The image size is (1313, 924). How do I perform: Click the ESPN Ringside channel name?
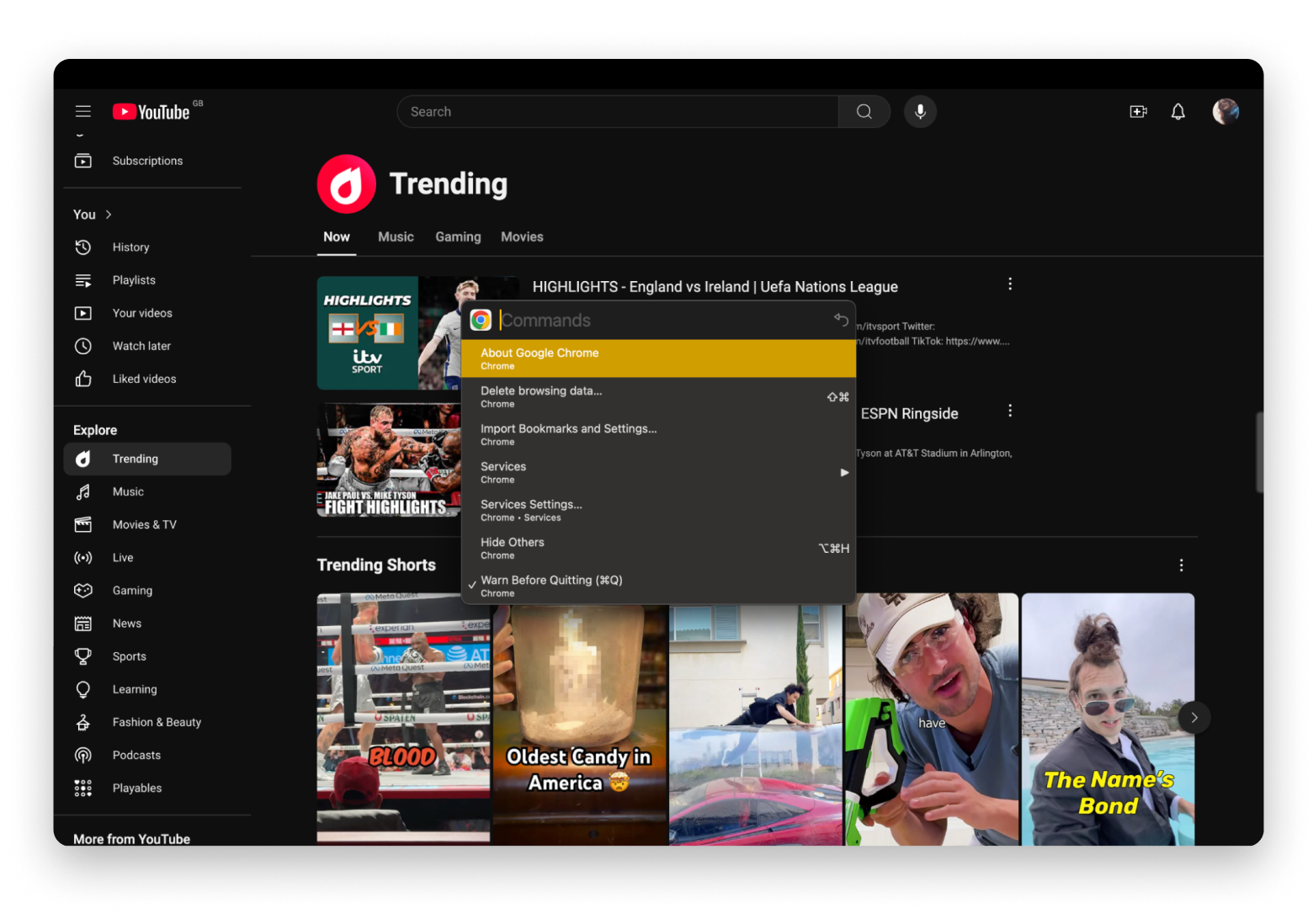[x=909, y=413]
